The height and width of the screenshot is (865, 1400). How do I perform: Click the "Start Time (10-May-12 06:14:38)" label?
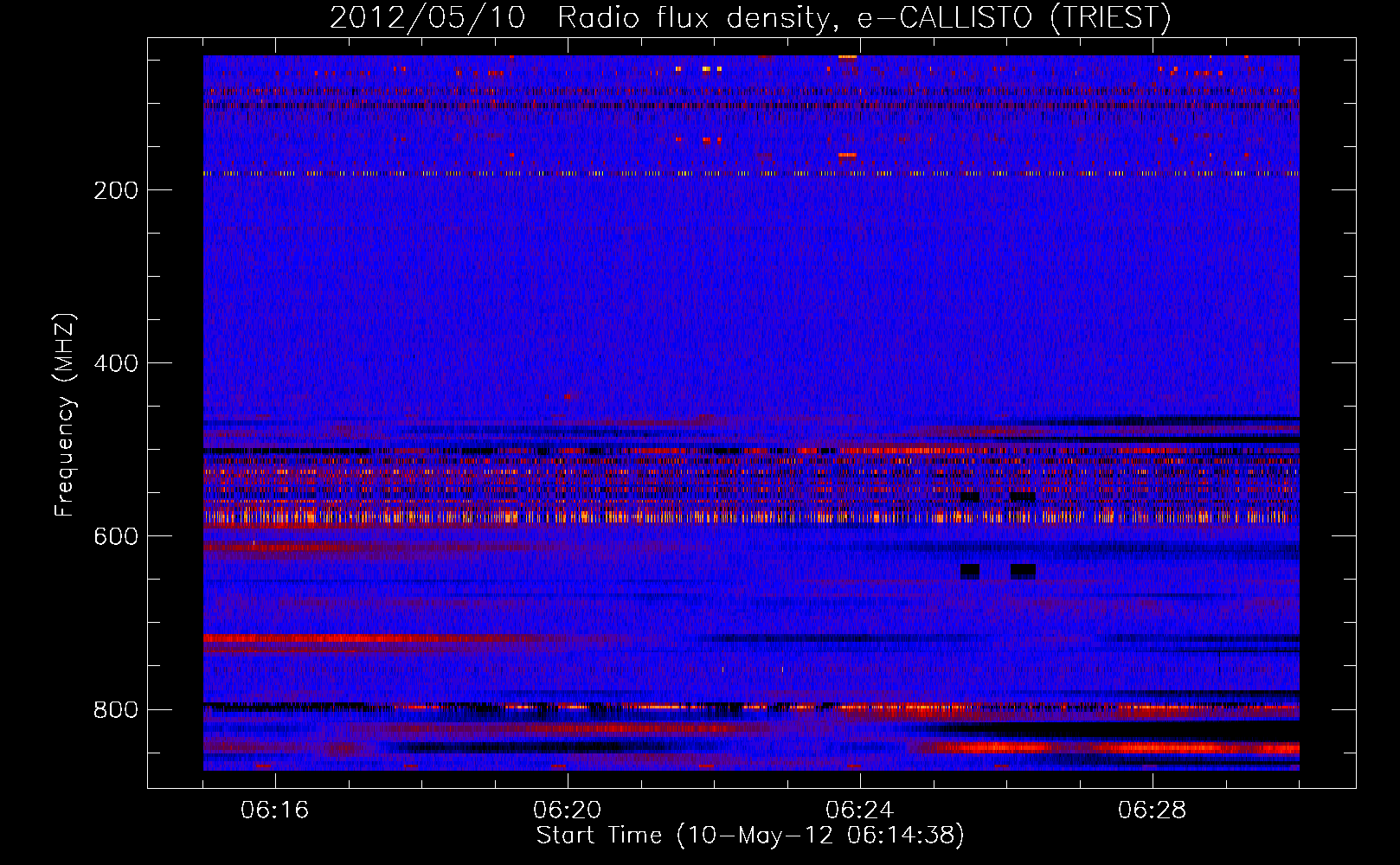[750, 836]
